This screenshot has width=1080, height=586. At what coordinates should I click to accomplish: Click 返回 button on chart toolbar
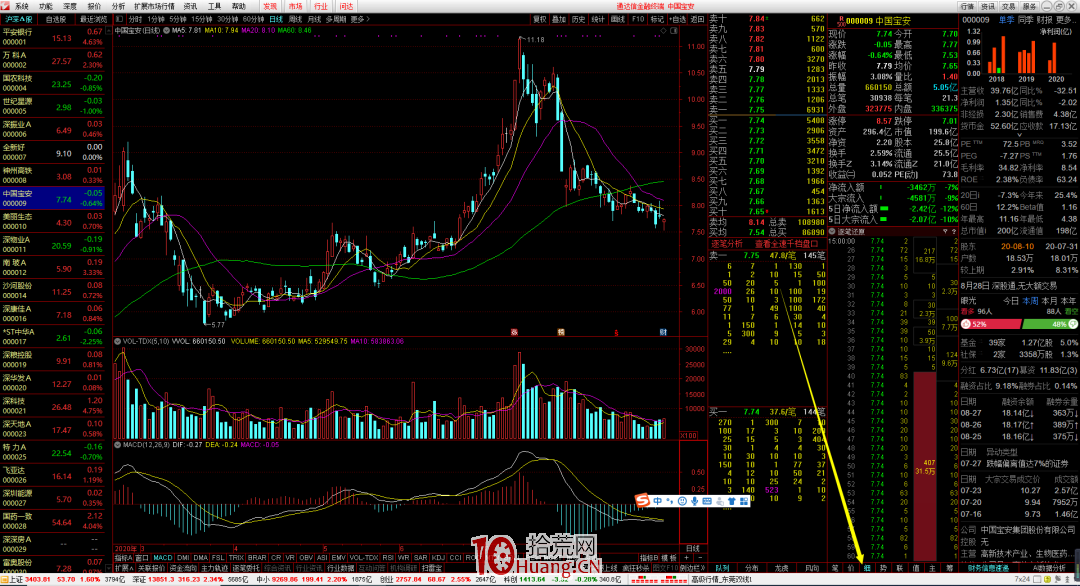(x=698, y=19)
